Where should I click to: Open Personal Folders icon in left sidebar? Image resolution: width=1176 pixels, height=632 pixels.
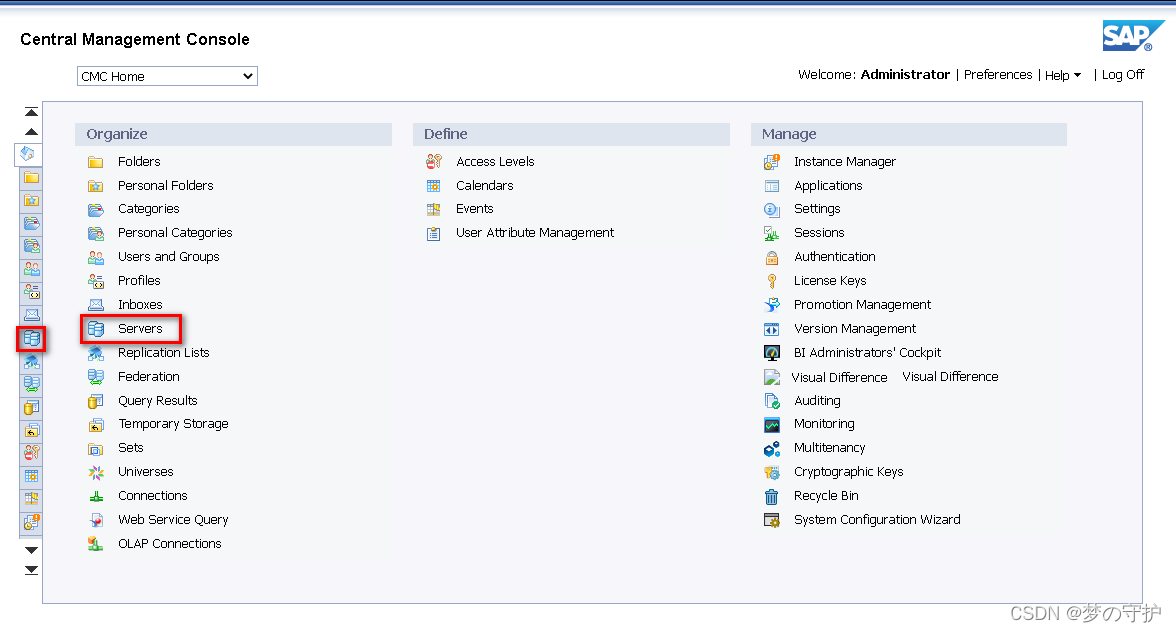click(x=32, y=200)
